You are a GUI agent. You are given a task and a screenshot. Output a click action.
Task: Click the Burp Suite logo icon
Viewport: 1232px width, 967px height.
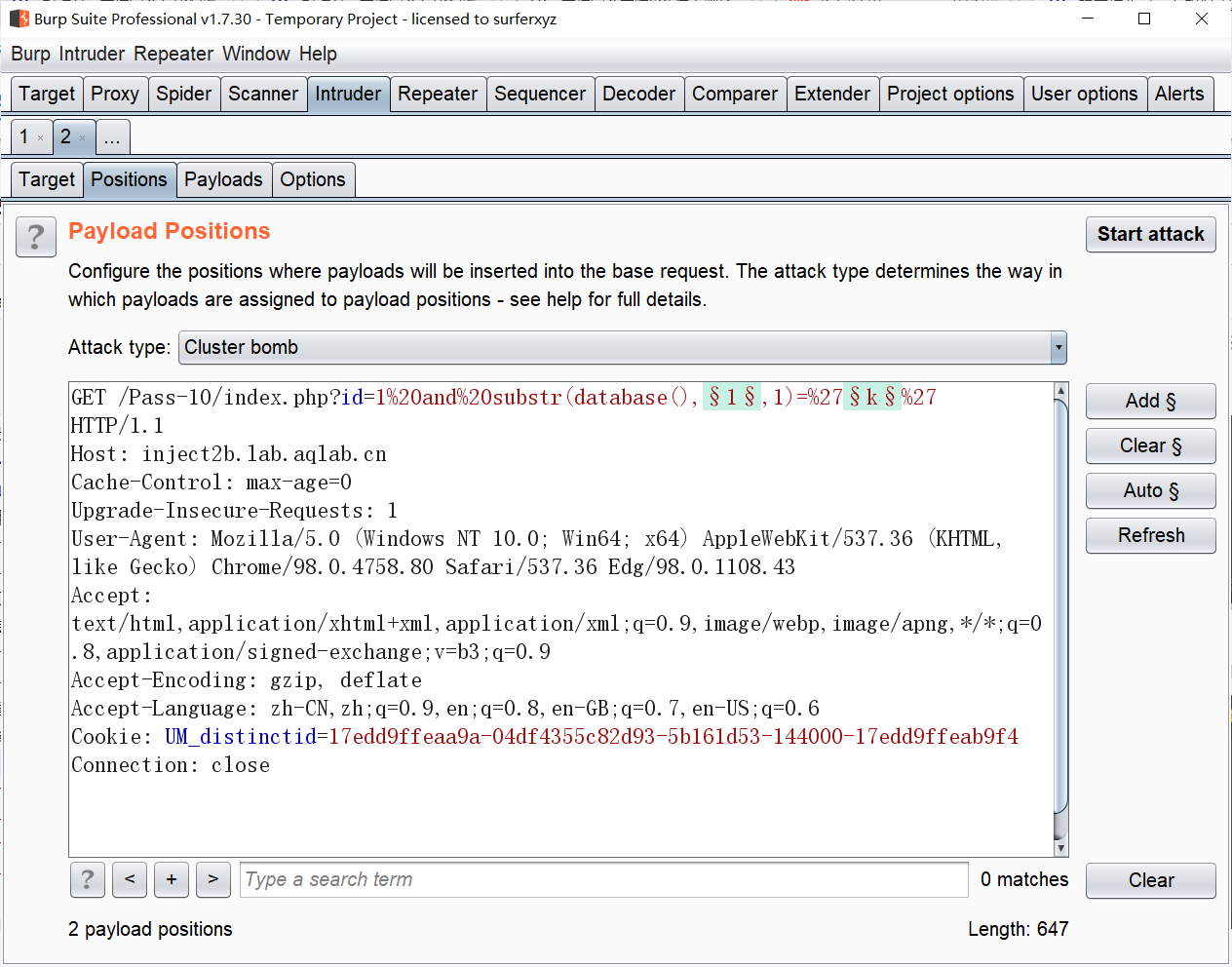click(19, 19)
